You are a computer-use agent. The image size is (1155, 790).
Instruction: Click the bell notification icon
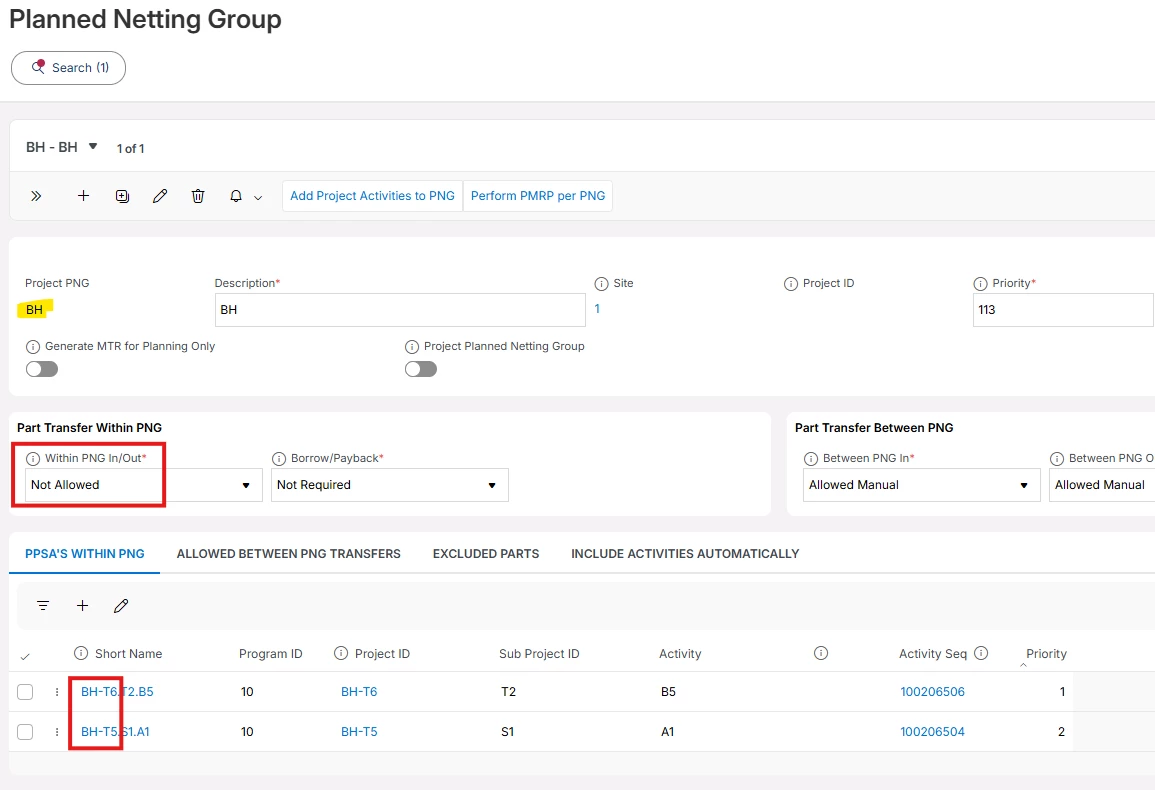click(x=236, y=196)
